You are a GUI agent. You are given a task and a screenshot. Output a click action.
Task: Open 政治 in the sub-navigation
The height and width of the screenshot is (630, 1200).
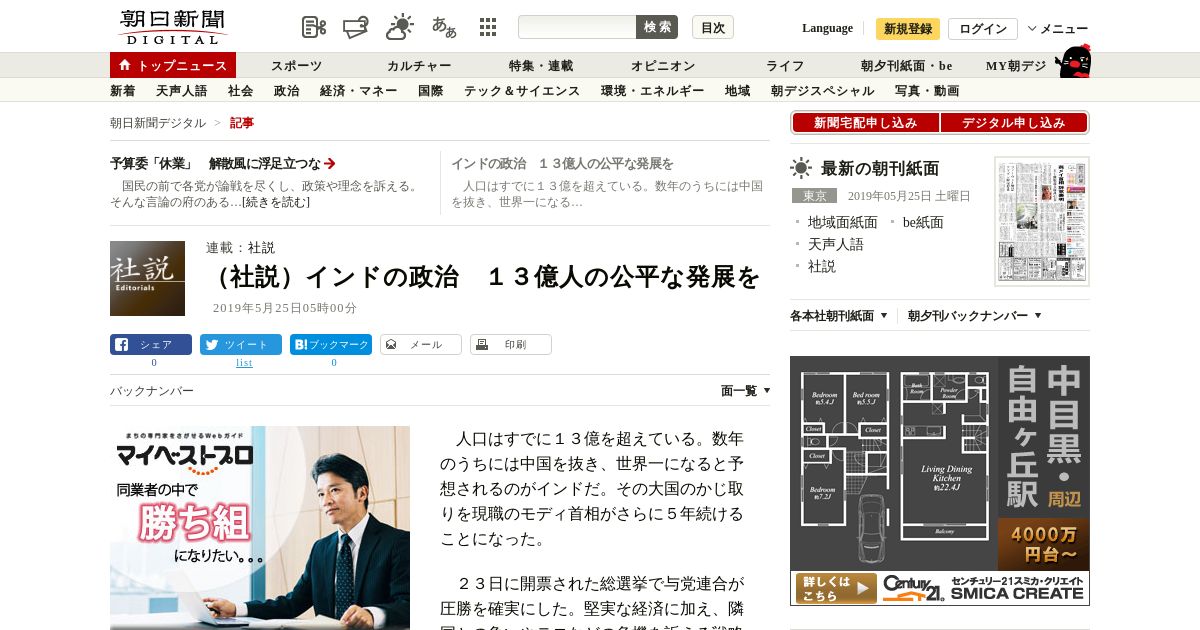287,91
